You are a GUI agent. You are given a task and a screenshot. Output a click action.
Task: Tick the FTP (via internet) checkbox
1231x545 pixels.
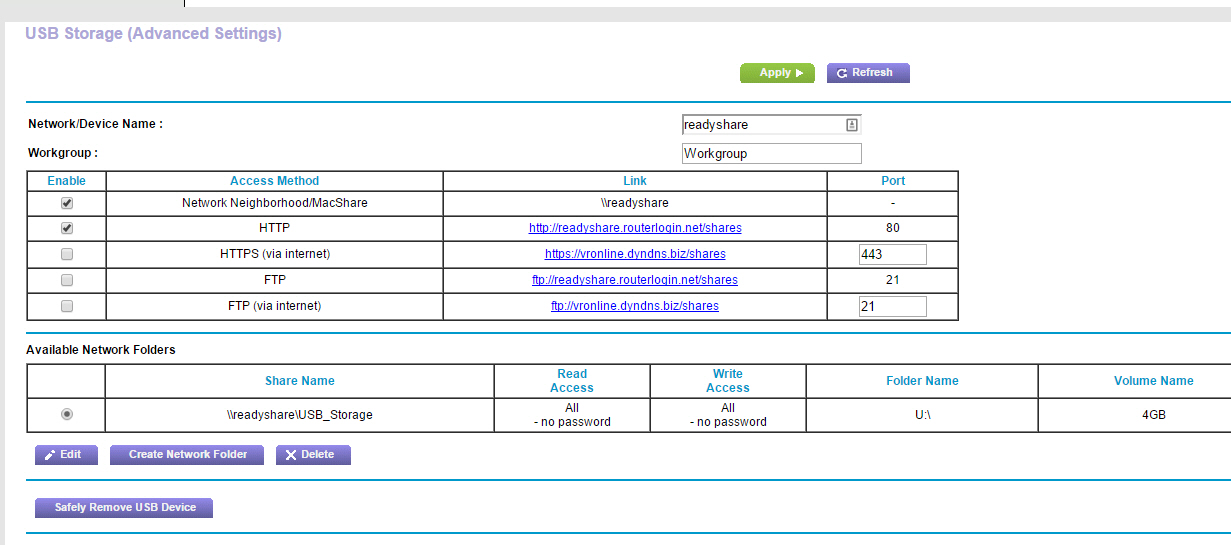pyautogui.click(x=67, y=306)
